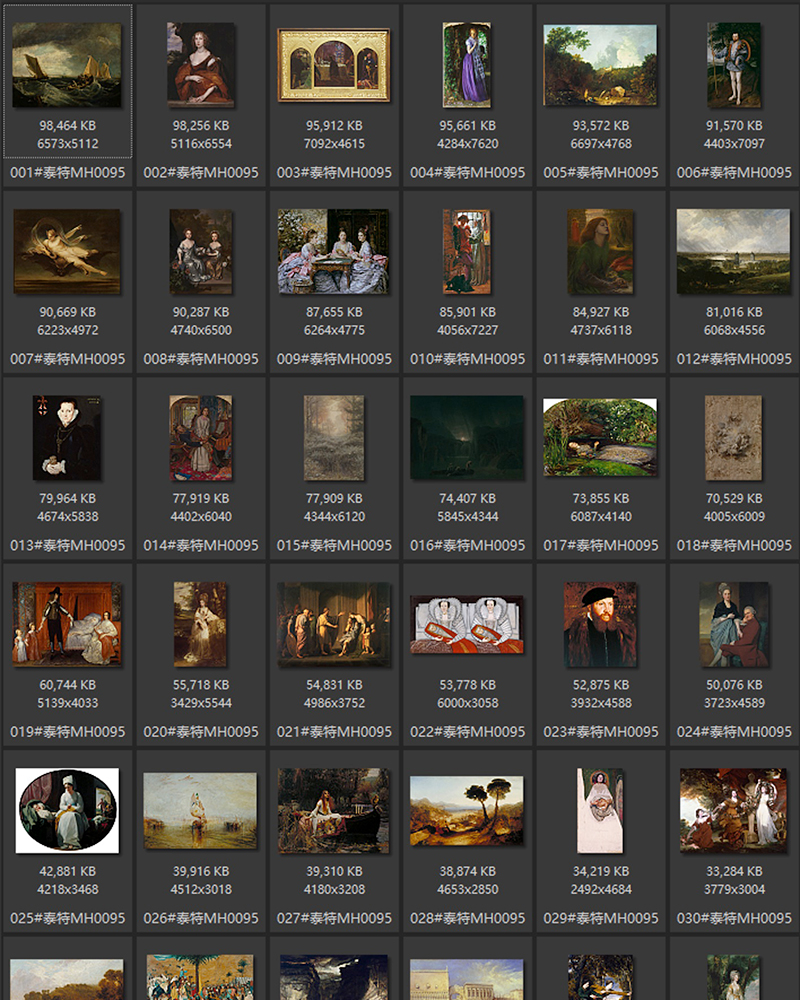The width and height of the screenshot is (800, 1000).
Task: Select the stormy sea sailboats painting 001
Action: (x=67, y=65)
